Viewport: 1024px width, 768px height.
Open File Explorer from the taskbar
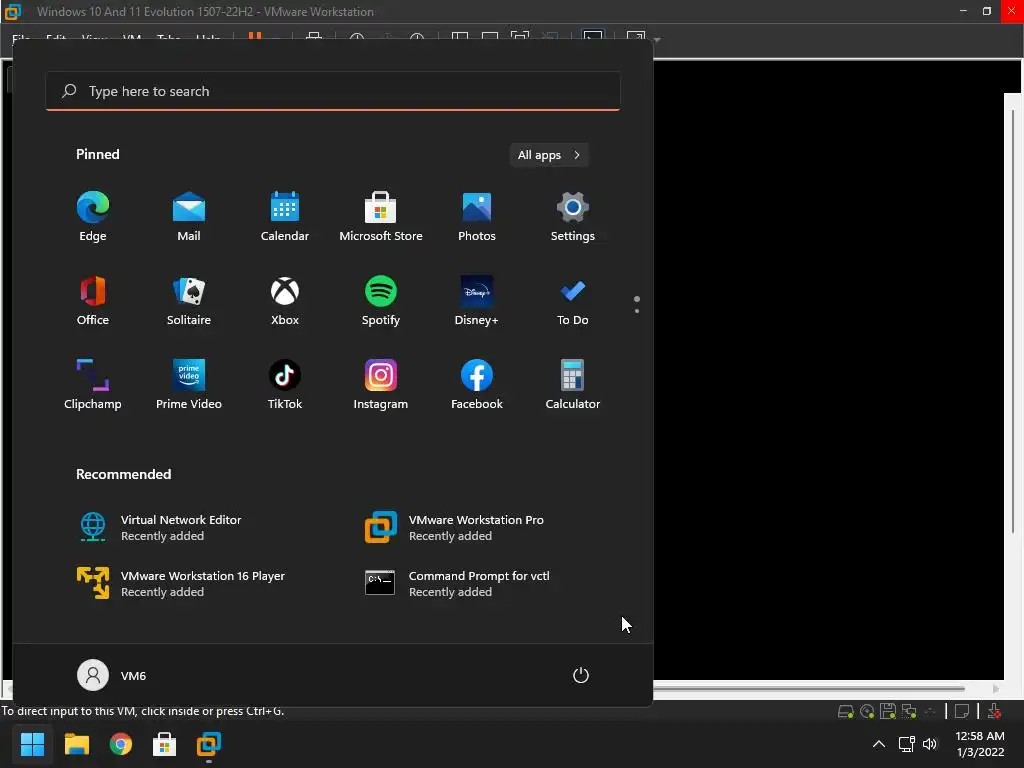[76, 744]
